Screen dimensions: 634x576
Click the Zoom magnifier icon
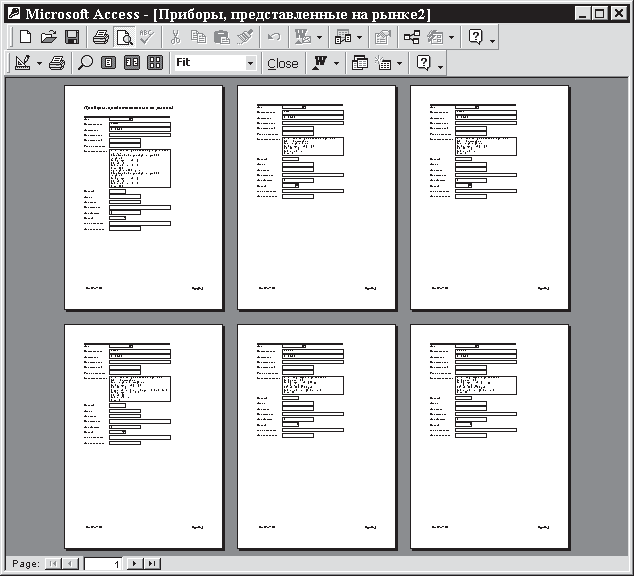(x=85, y=63)
